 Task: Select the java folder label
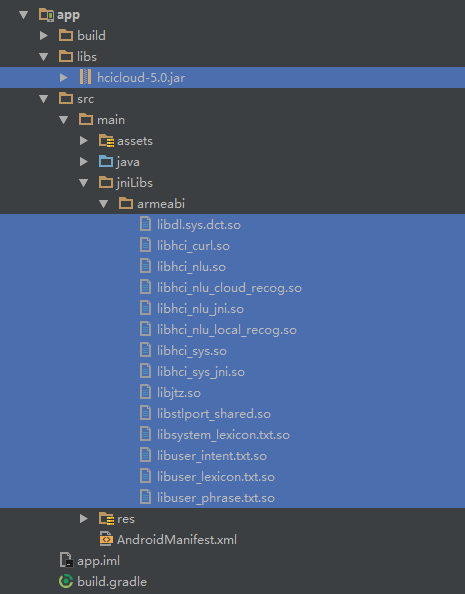point(128,162)
